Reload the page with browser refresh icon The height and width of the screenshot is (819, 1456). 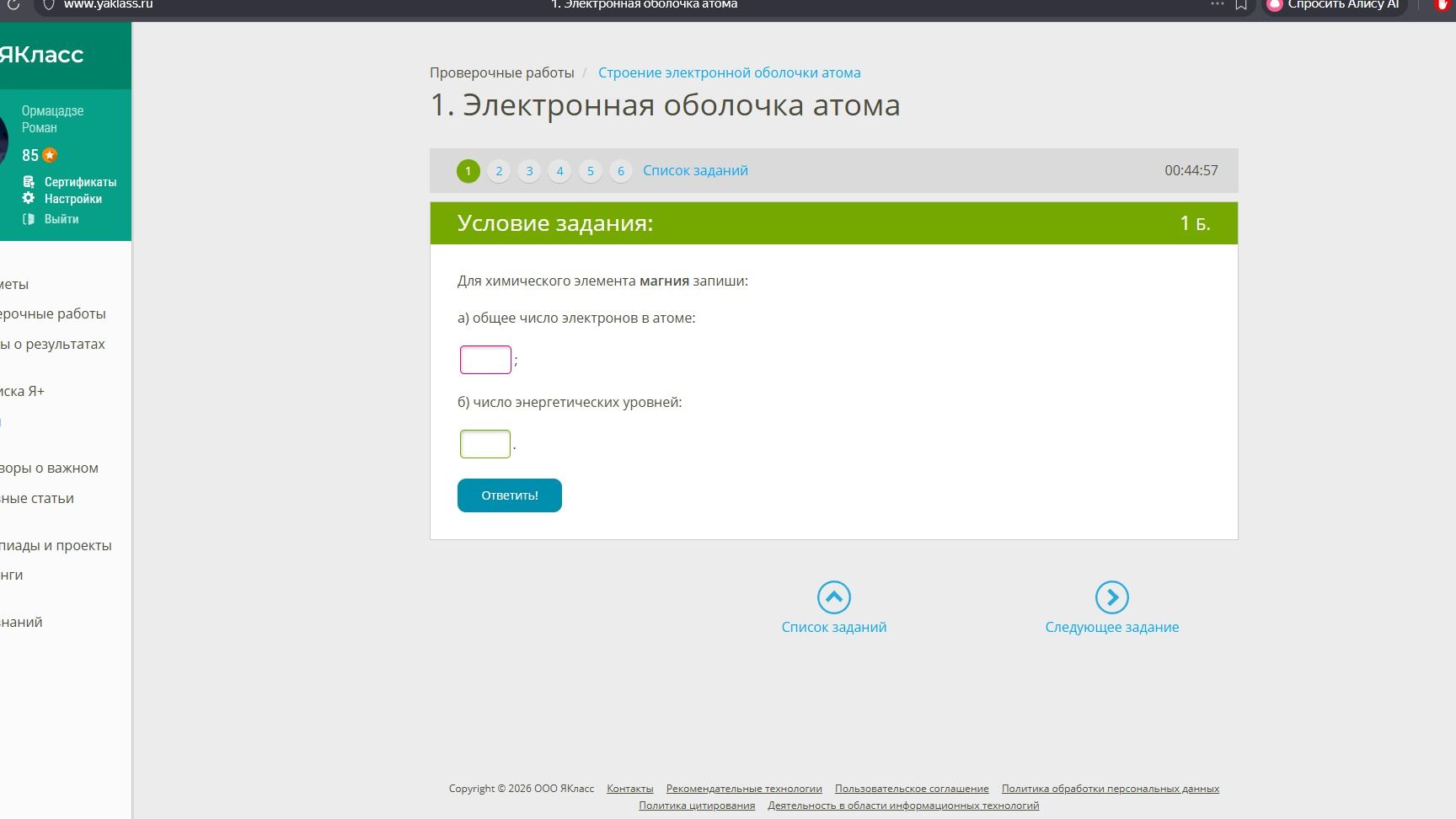[13, 5]
